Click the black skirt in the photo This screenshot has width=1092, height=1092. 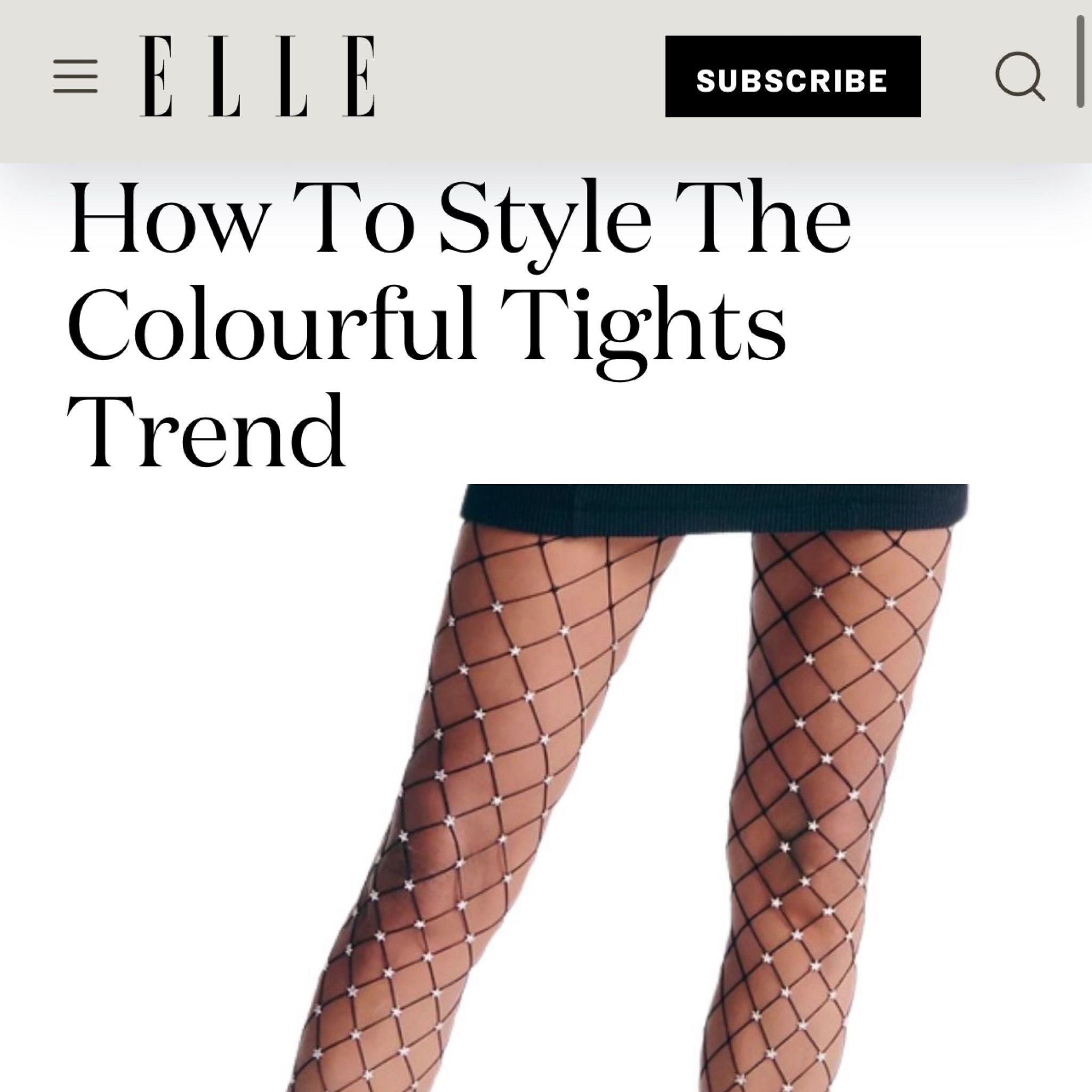tap(715, 509)
